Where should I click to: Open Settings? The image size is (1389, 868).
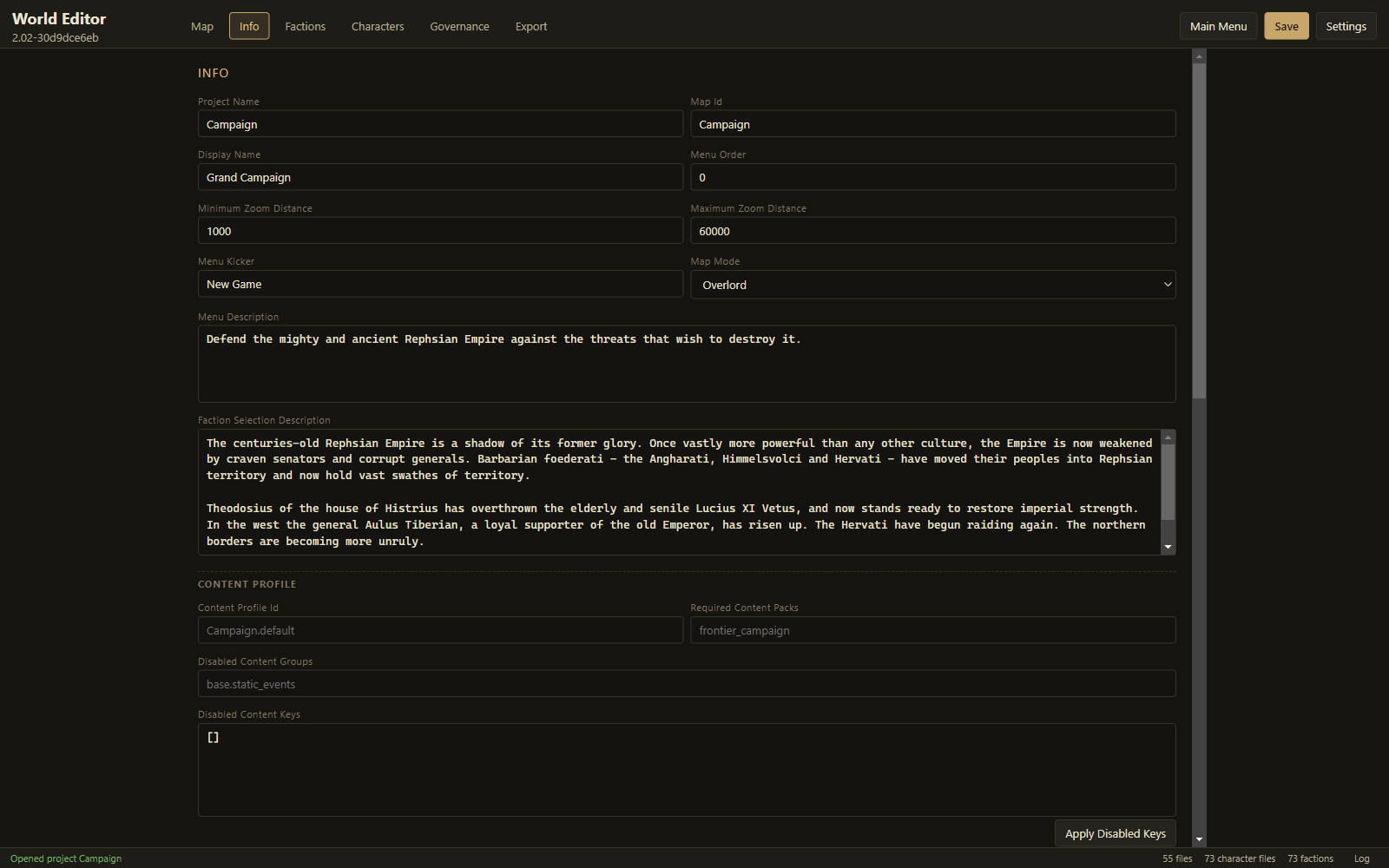1346,26
